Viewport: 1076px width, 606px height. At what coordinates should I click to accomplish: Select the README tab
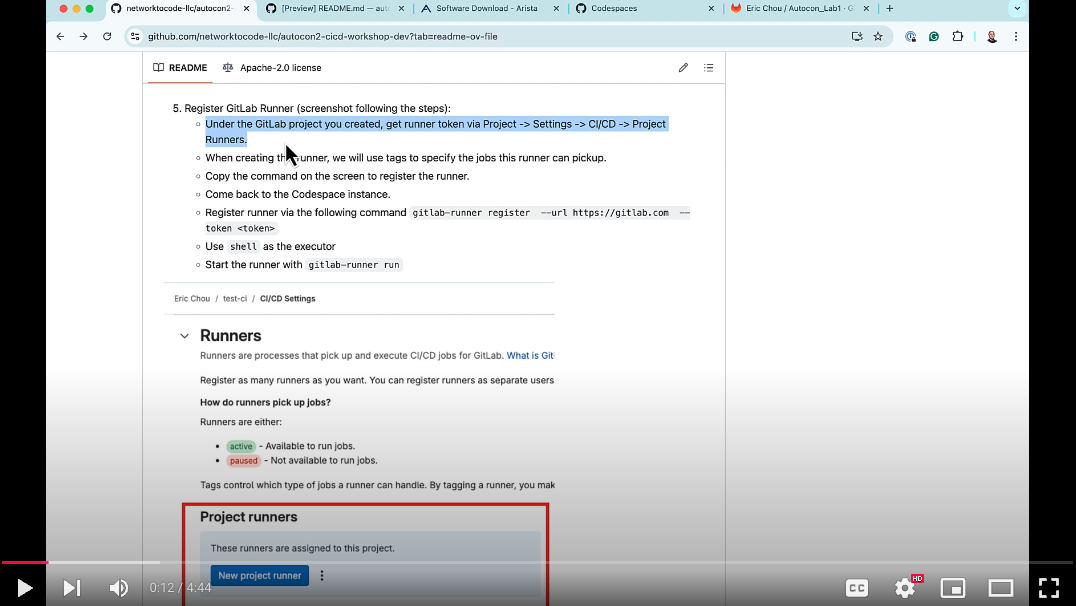180,68
